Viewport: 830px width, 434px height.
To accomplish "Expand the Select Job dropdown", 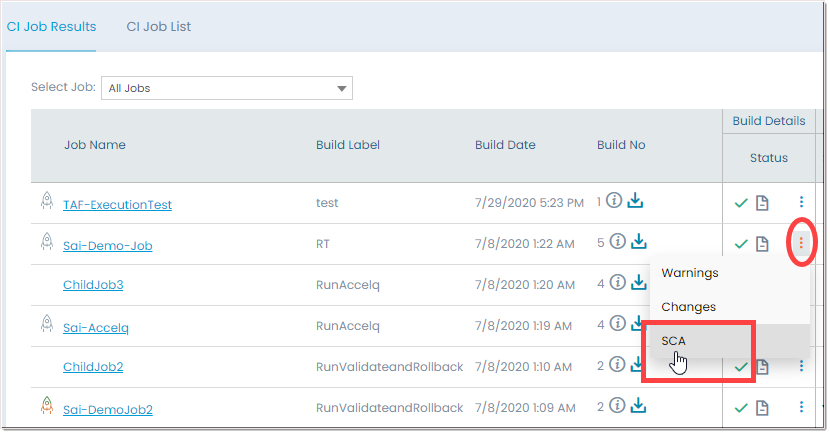I will (x=343, y=88).
